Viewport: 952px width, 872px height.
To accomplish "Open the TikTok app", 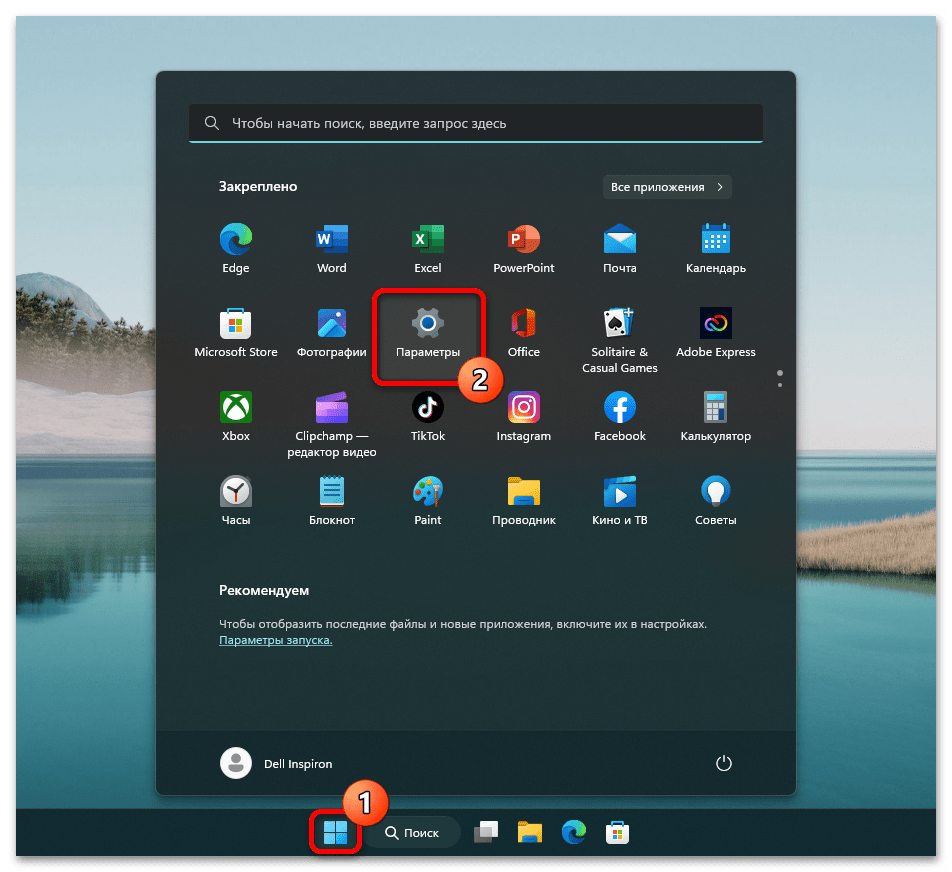I will (x=427, y=417).
